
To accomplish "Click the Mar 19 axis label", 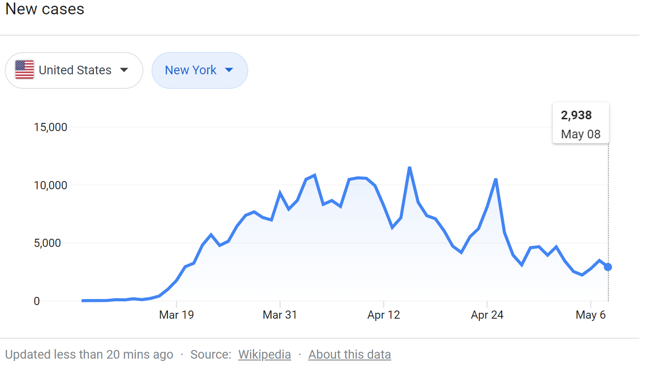I will coord(176,315).
